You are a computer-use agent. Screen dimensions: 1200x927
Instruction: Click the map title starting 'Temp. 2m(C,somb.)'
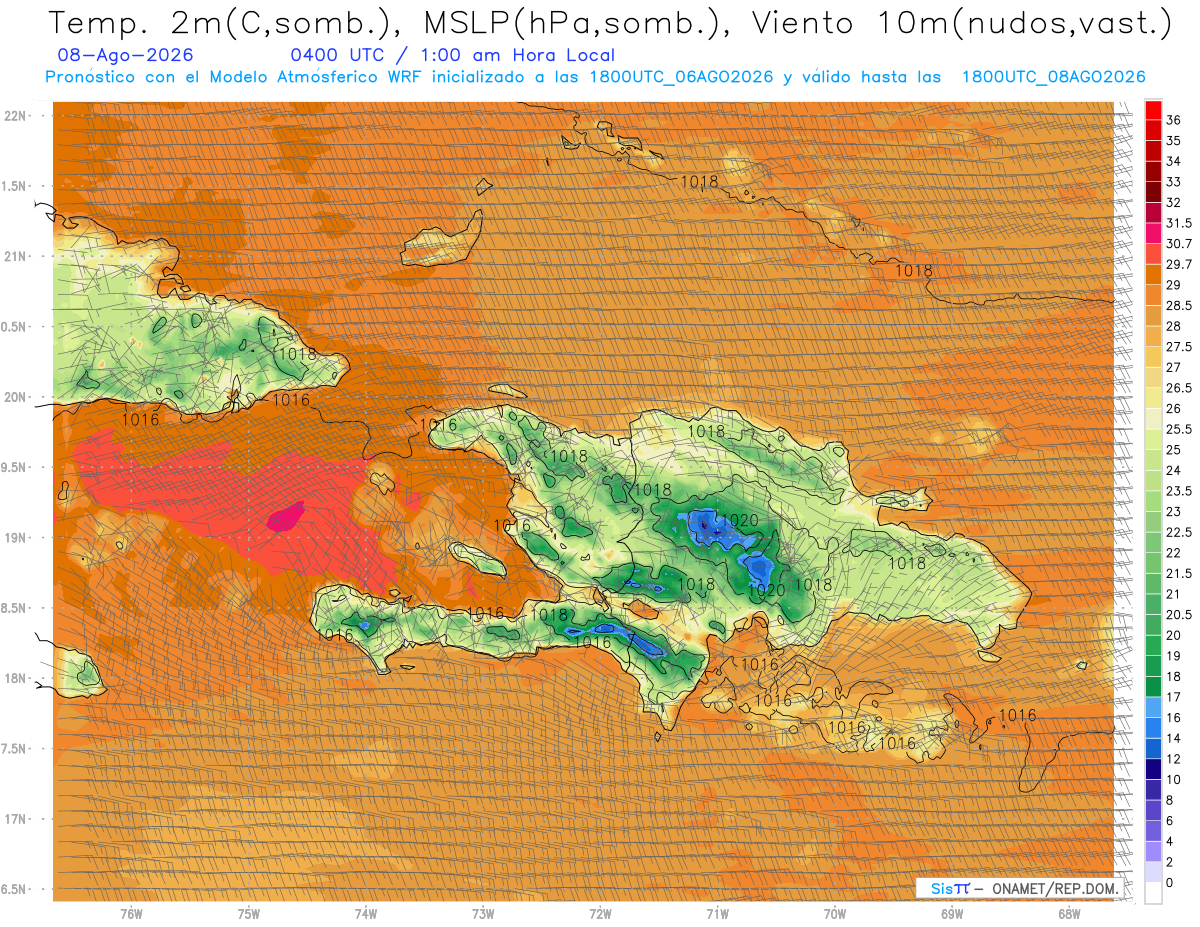609,23
